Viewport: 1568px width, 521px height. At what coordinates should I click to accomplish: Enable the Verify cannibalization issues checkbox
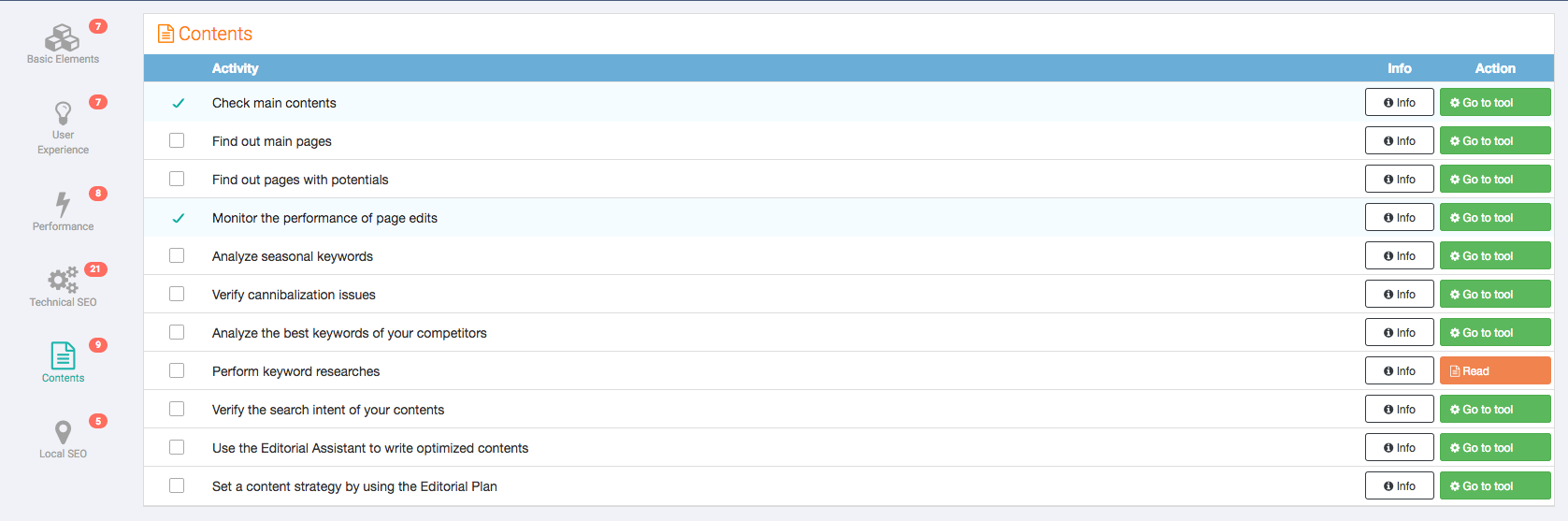tap(177, 294)
